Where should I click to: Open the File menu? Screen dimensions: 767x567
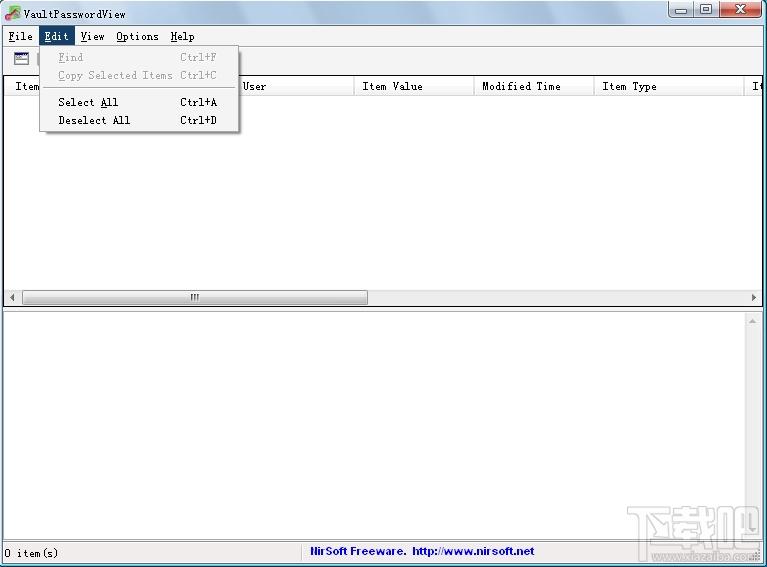point(21,36)
